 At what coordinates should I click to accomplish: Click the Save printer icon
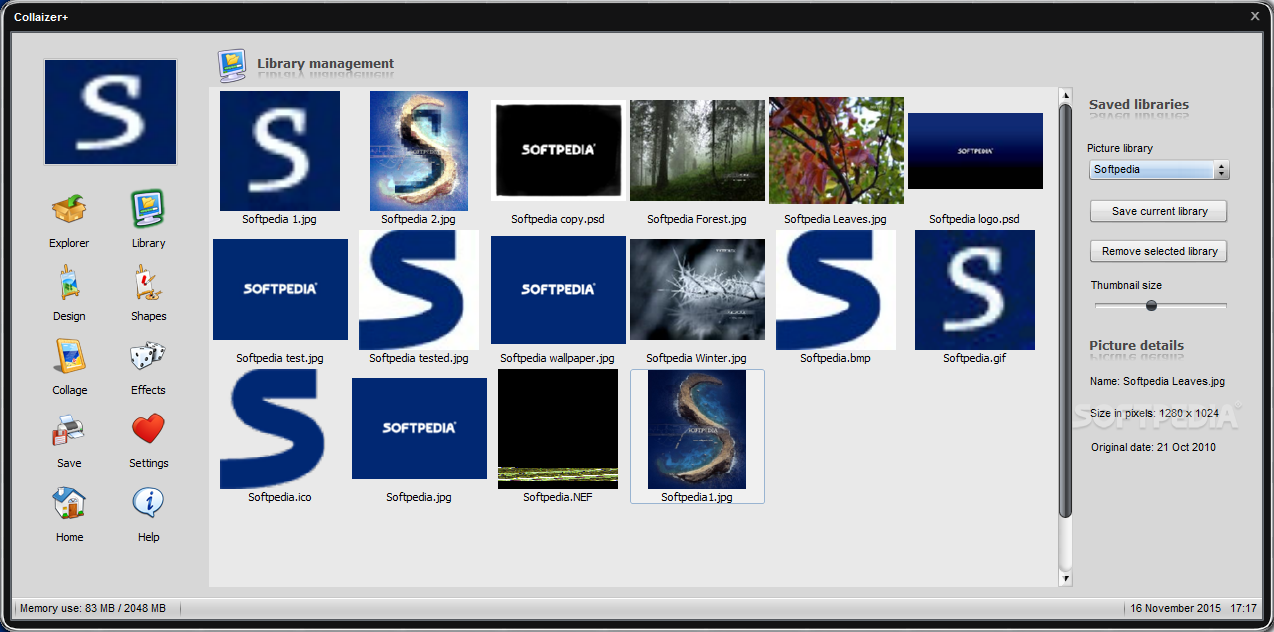pyautogui.click(x=69, y=430)
